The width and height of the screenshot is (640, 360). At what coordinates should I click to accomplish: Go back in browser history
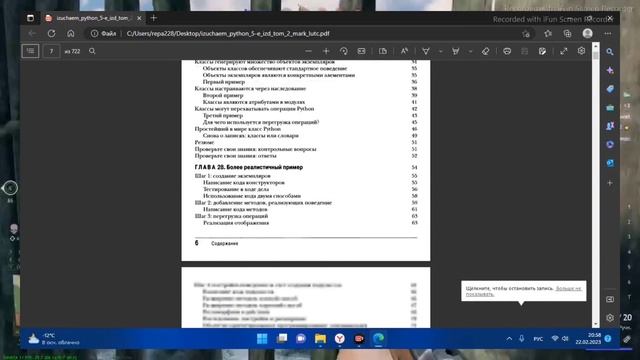[32, 33]
